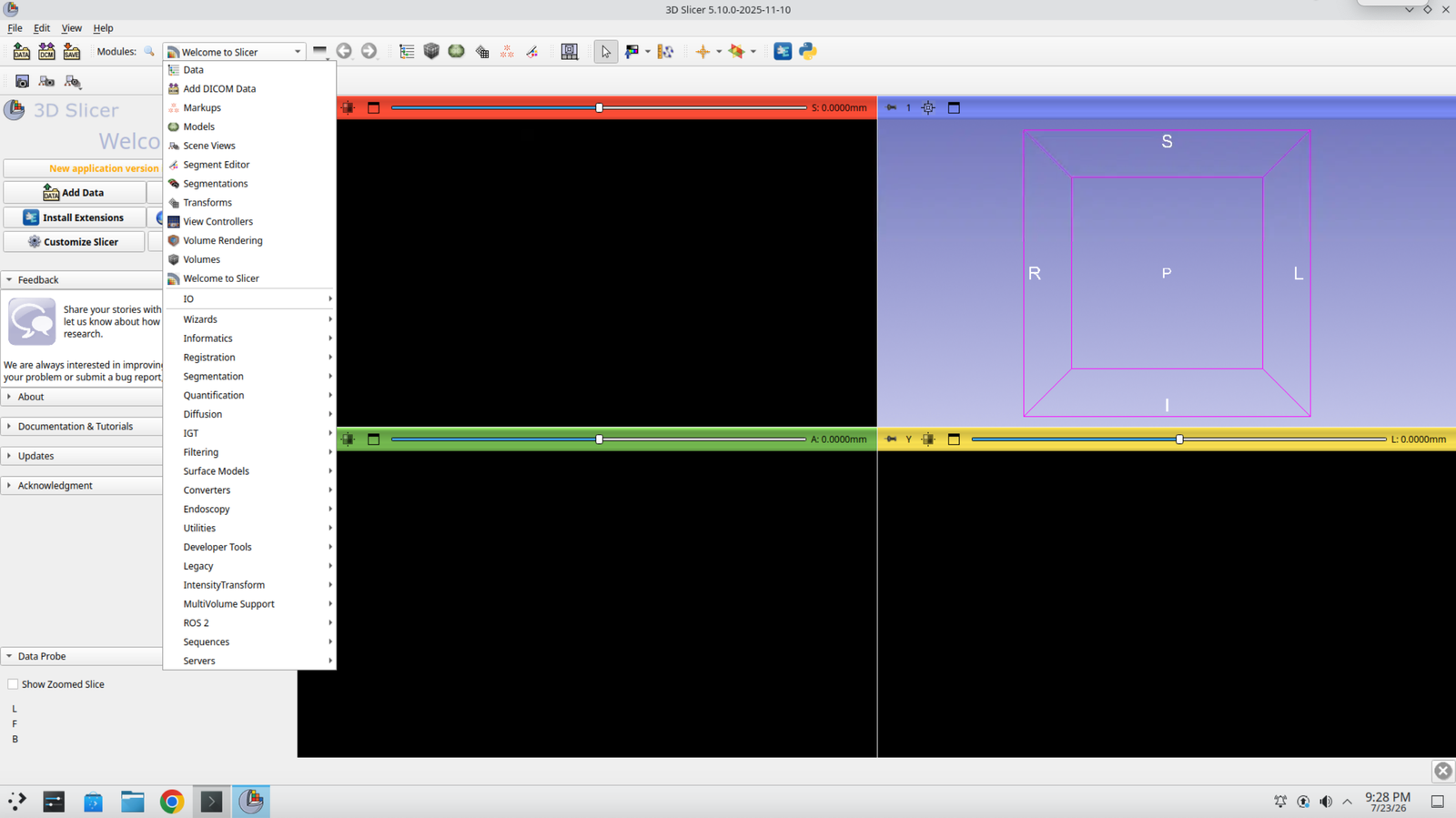Select Segment Editor from modules list
This screenshot has height=818, width=1456.
pyautogui.click(x=249, y=165)
